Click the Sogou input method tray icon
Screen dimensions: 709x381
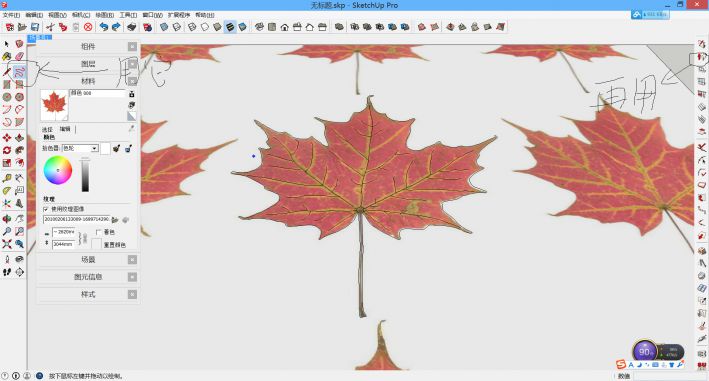(x=621, y=364)
